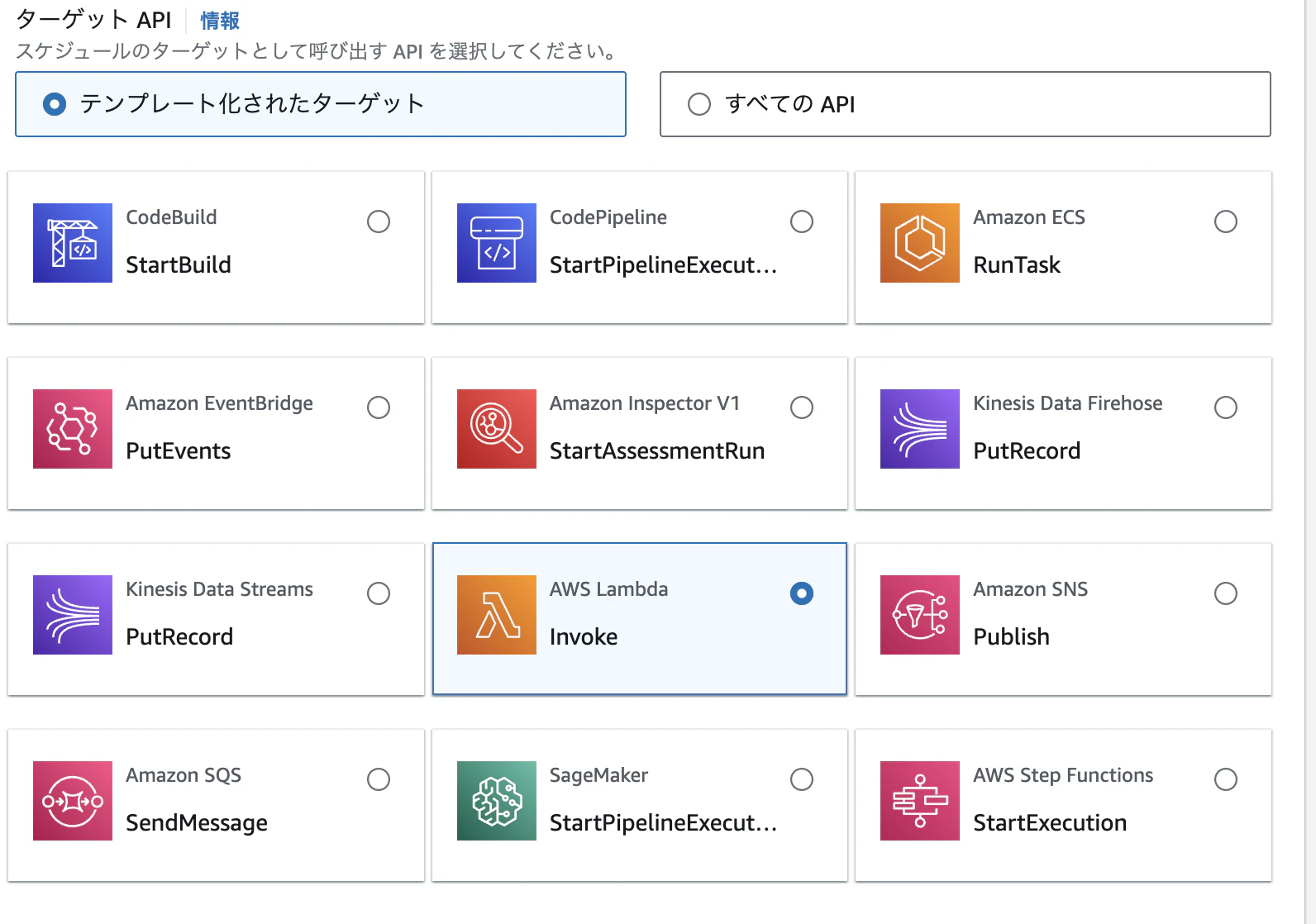Click StartPipelineExecution text under CodePipeline

663,264
